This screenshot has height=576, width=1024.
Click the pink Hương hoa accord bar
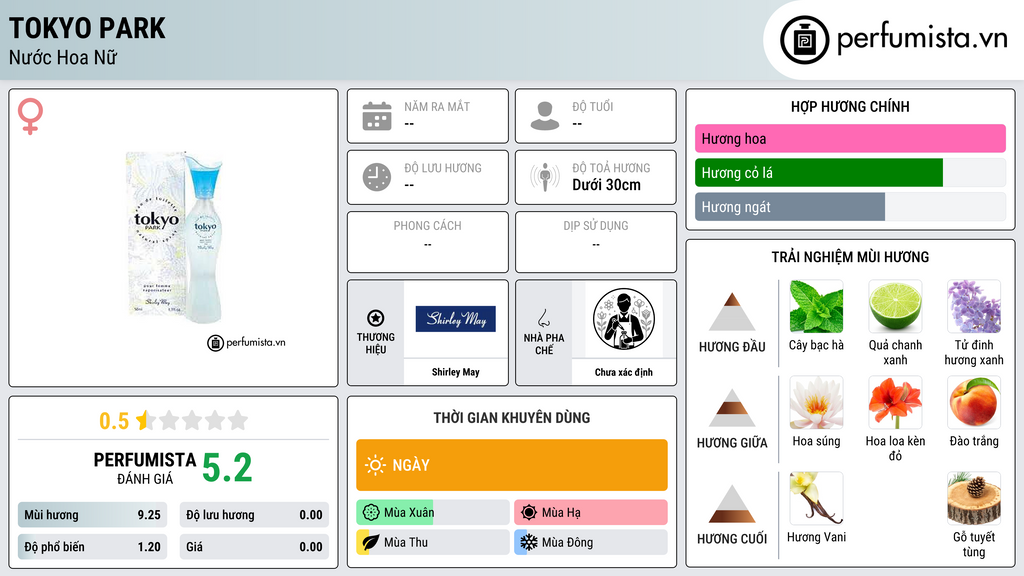click(850, 138)
